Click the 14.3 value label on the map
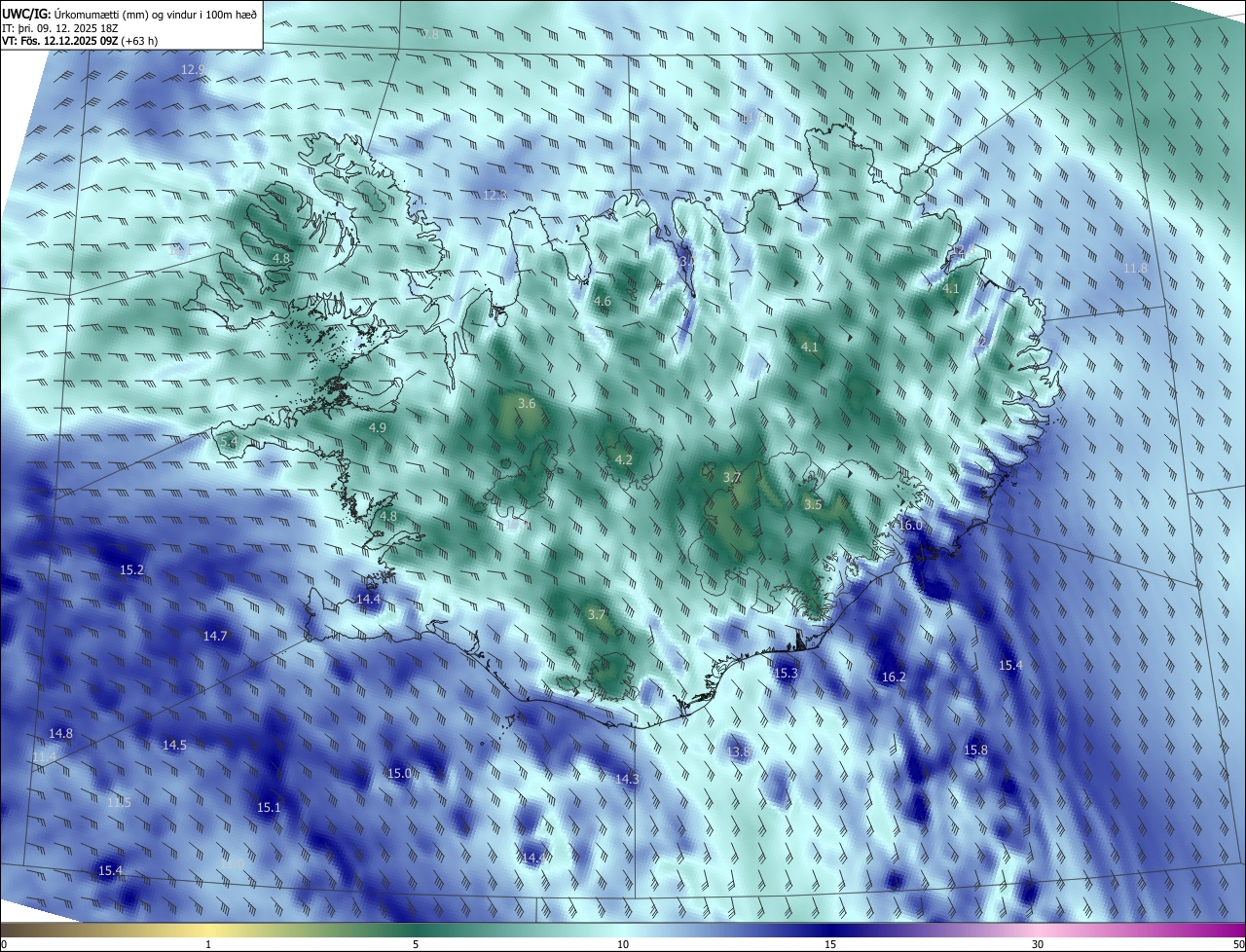 (627, 779)
